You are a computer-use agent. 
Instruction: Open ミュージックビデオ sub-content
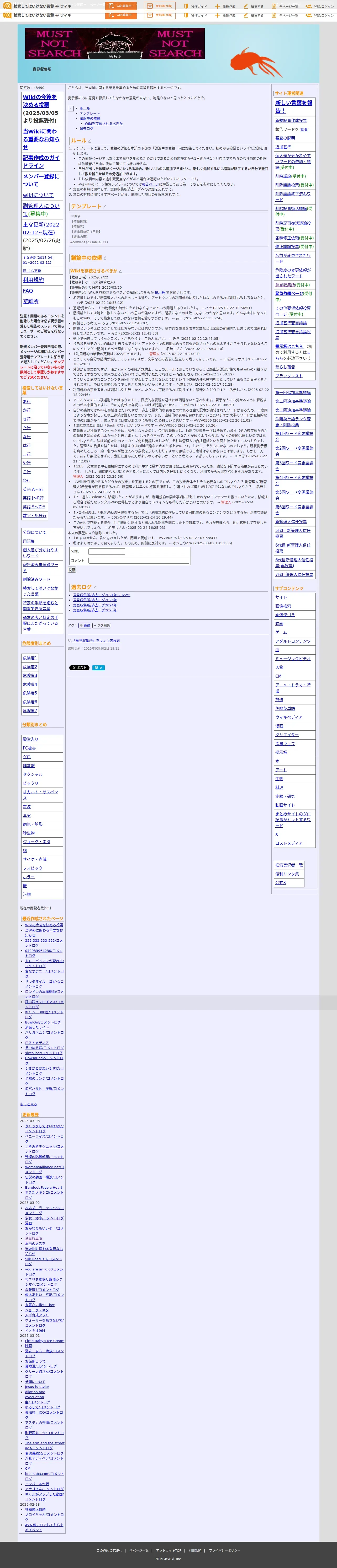point(293,659)
